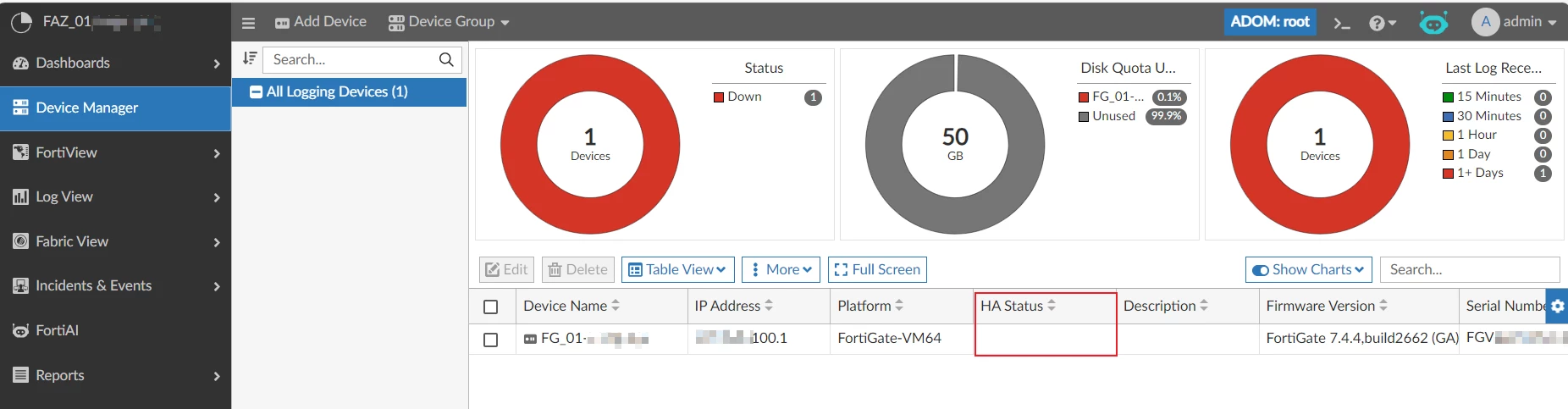Click the table search field

pos(1470,269)
